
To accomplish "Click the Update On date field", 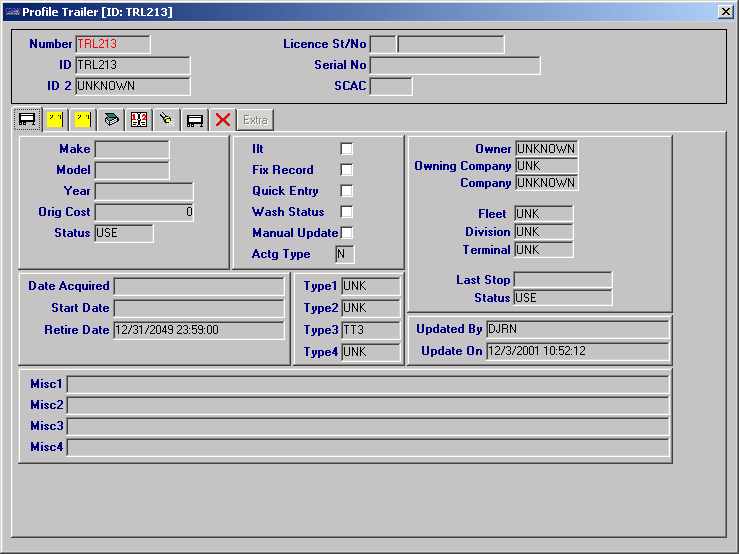I will click(x=578, y=351).
